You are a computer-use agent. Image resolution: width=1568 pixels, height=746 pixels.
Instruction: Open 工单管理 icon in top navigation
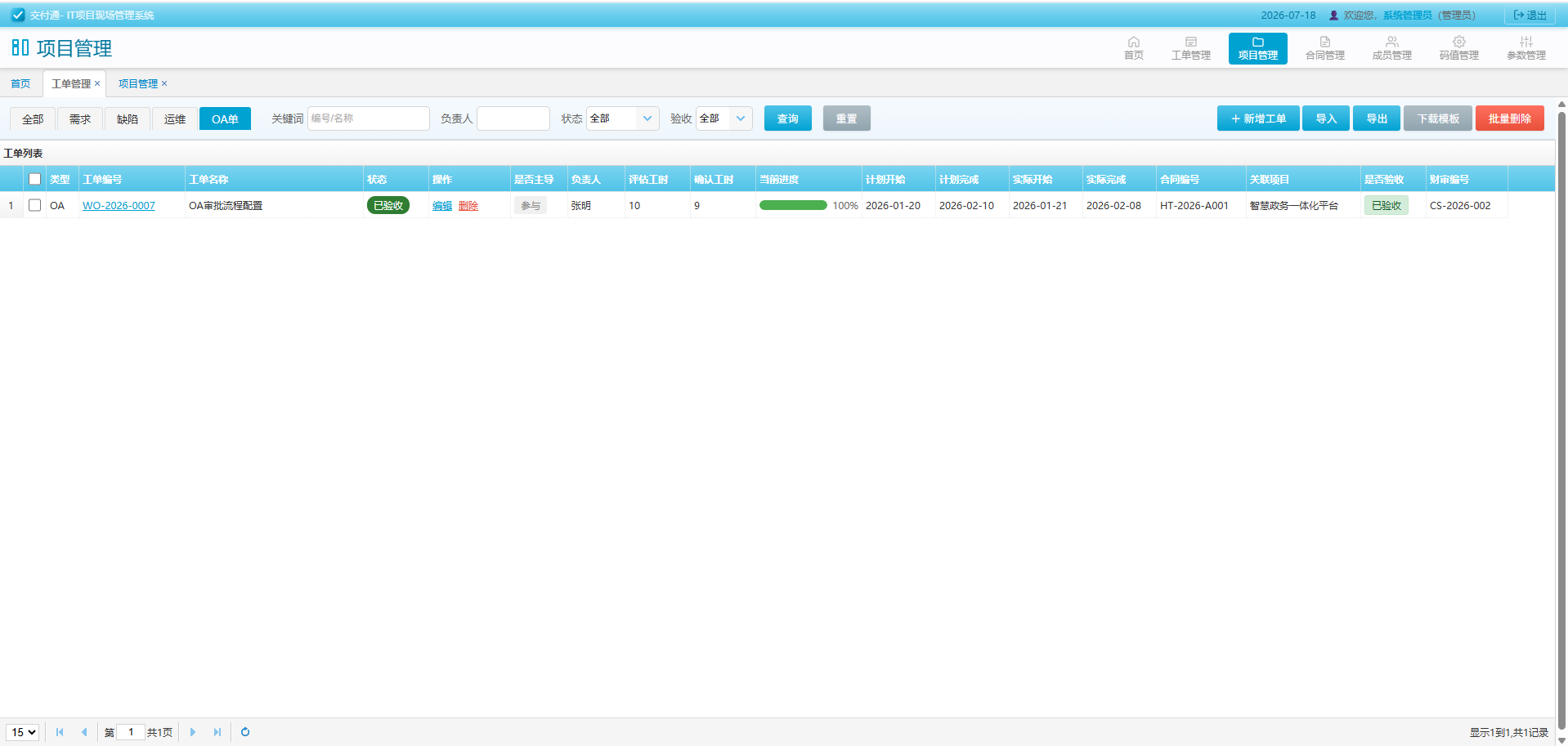[1190, 42]
